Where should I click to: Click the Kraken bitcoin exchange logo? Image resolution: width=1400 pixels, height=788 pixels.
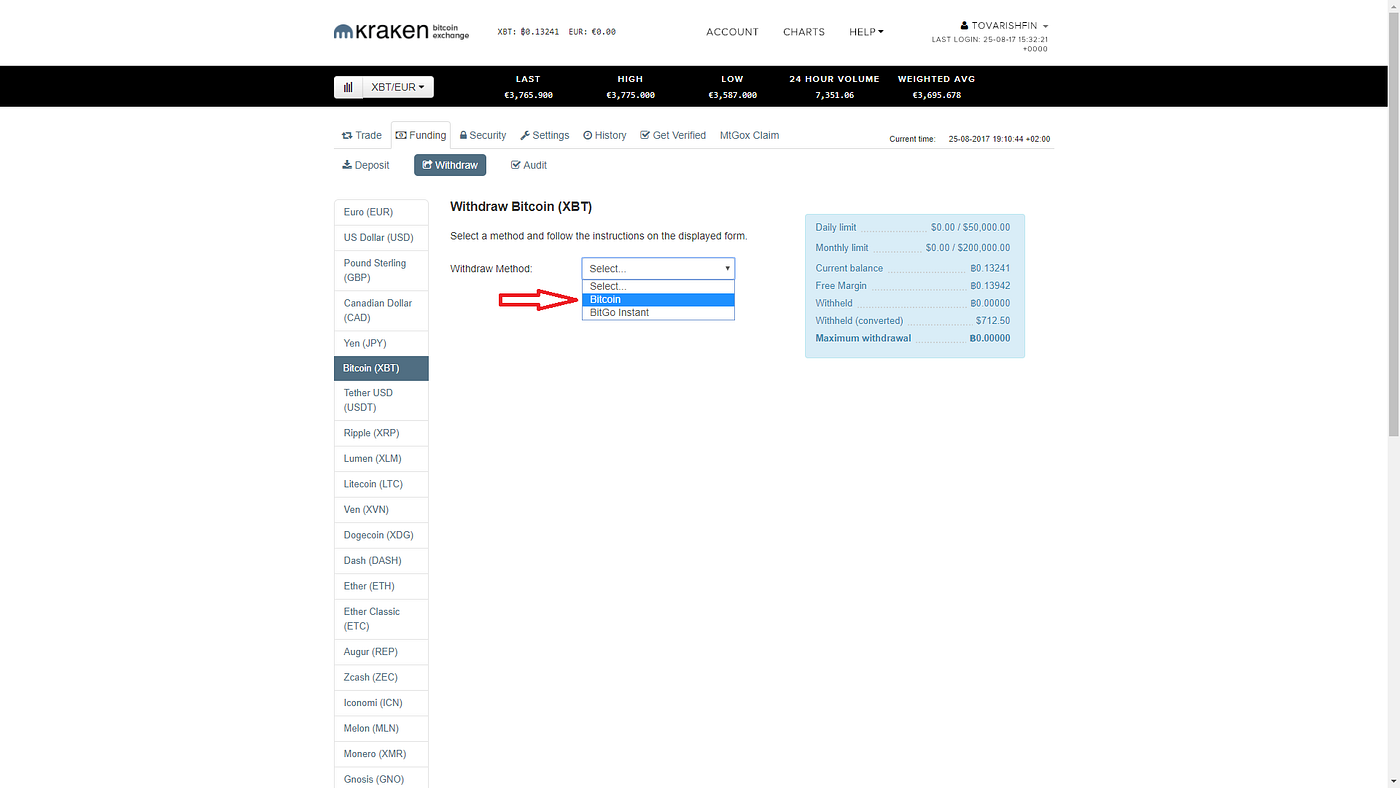tap(401, 32)
